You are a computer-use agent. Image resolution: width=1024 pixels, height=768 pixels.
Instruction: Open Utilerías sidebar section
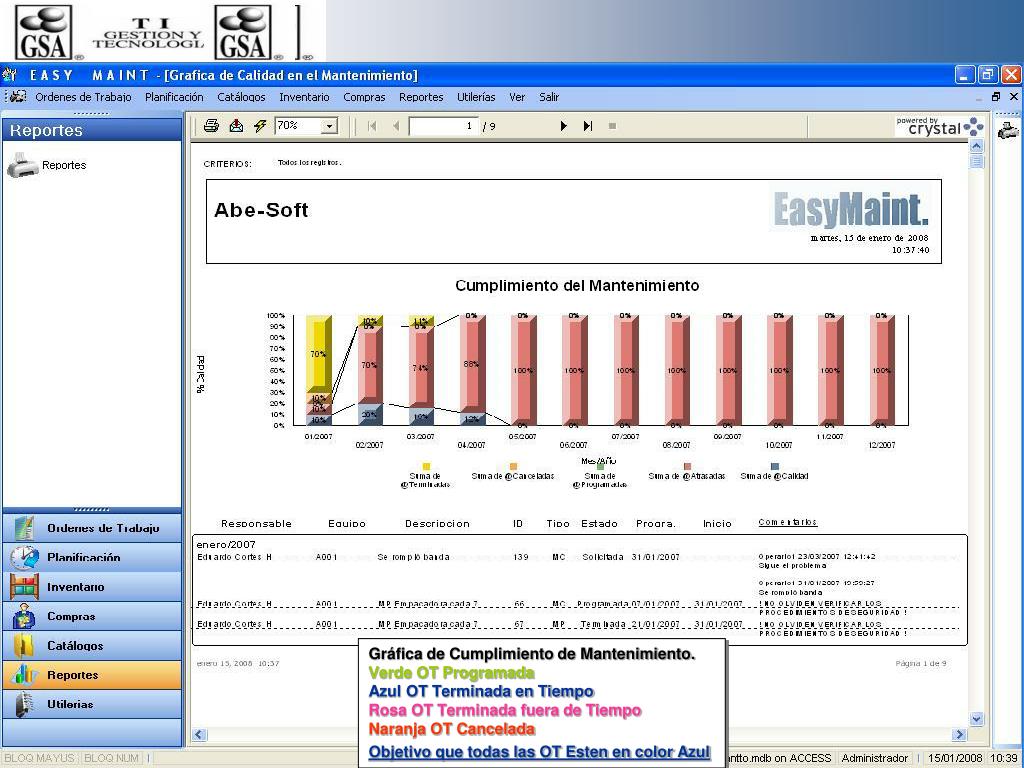92,704
